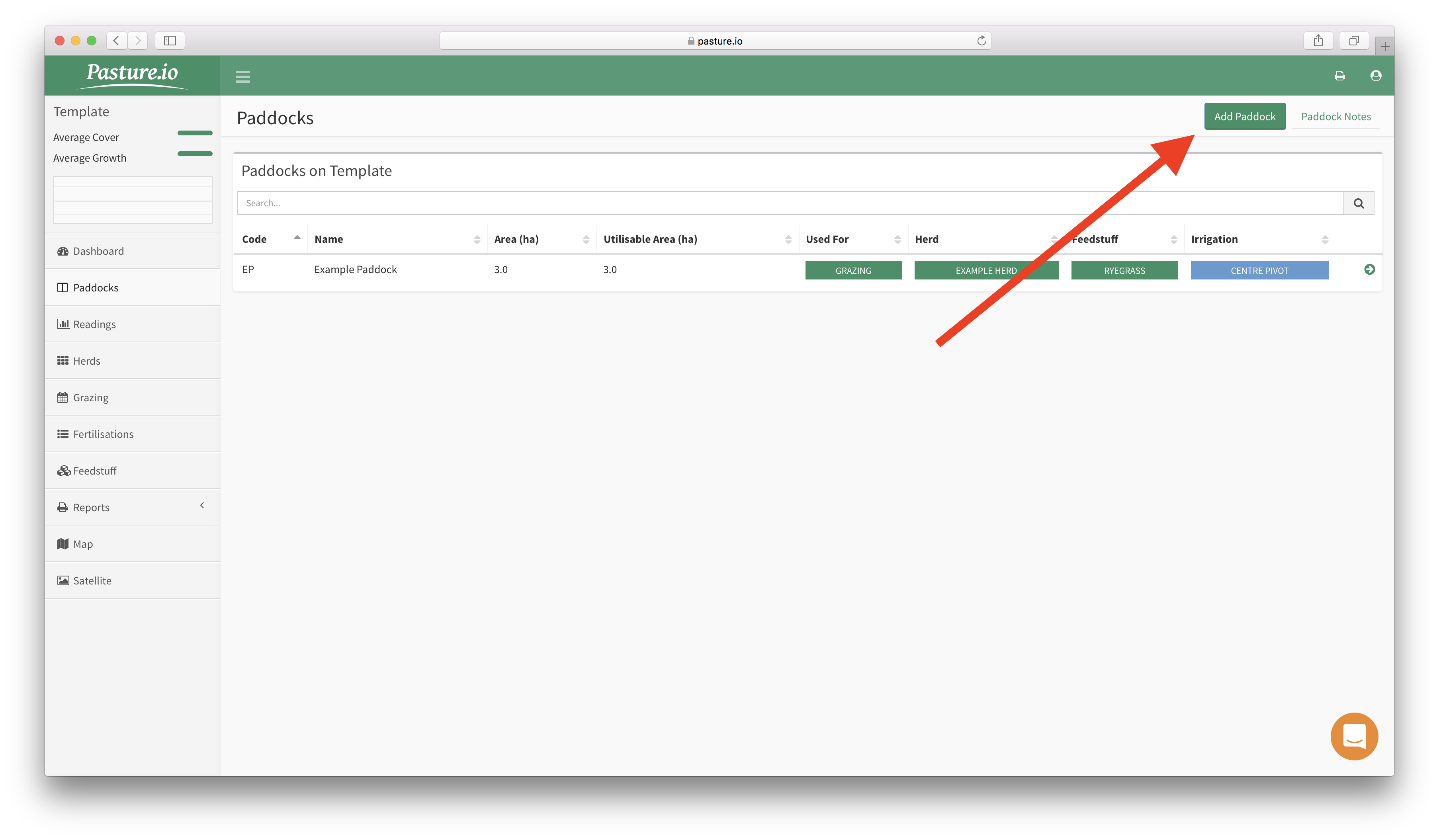Screen dimensions: 1439x840
Task: Click the browser forward arrow
Action: point(138,41)
